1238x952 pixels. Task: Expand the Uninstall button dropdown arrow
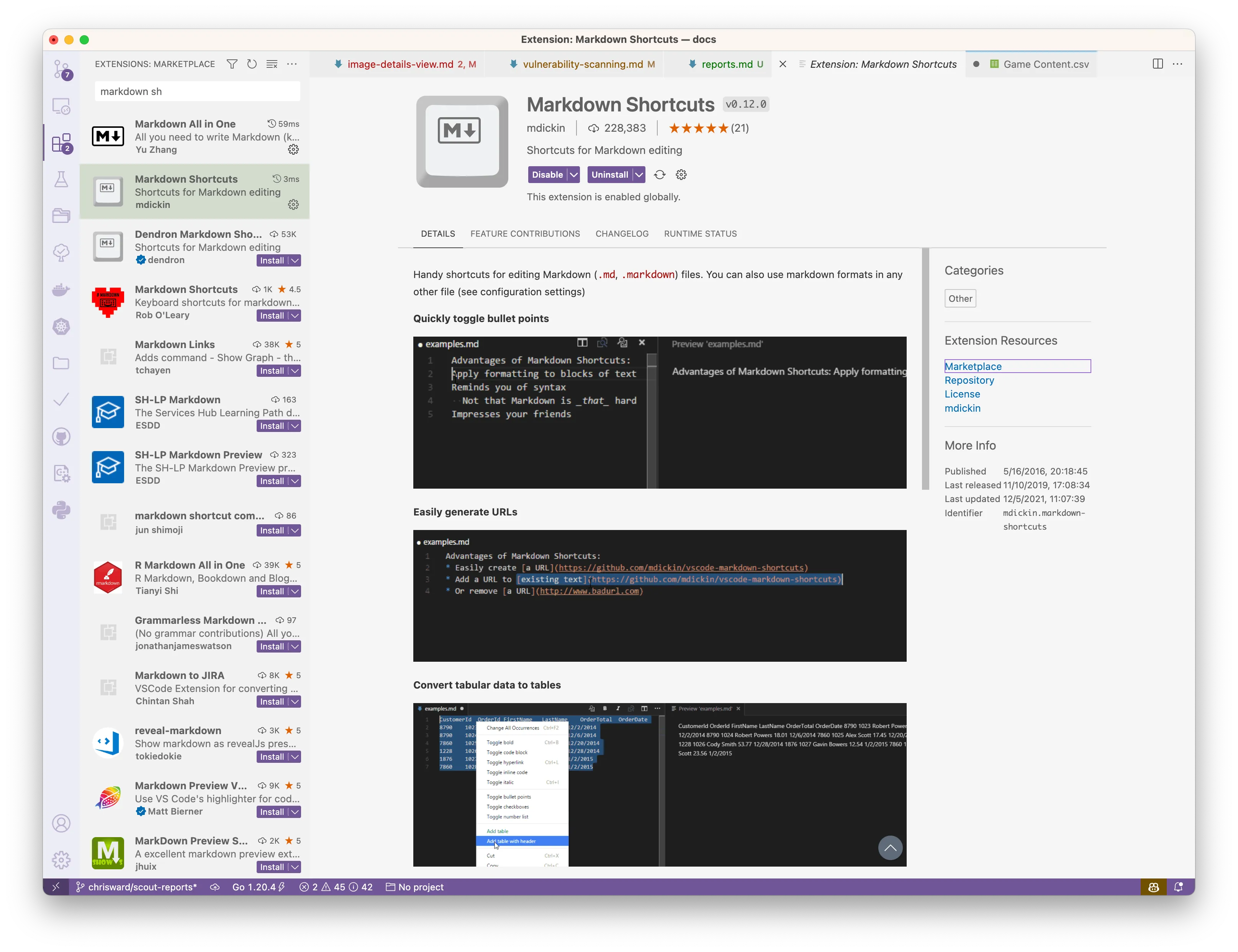(639, 175)
